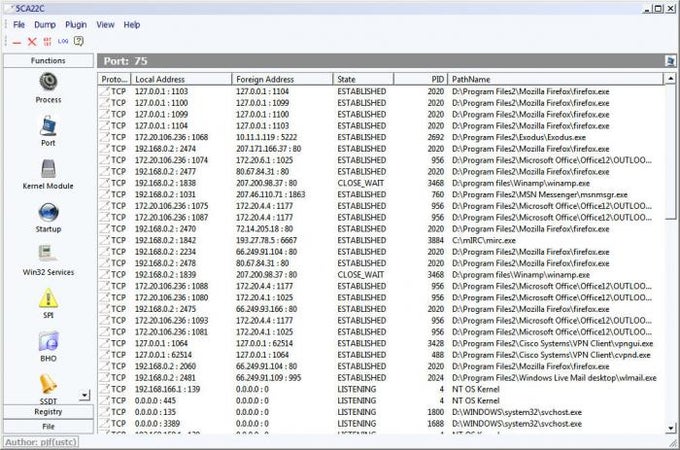The height and width of the screenshot is (450, 680).
Task: Open the Kernel Module function
Action: (x=48, y=175)
